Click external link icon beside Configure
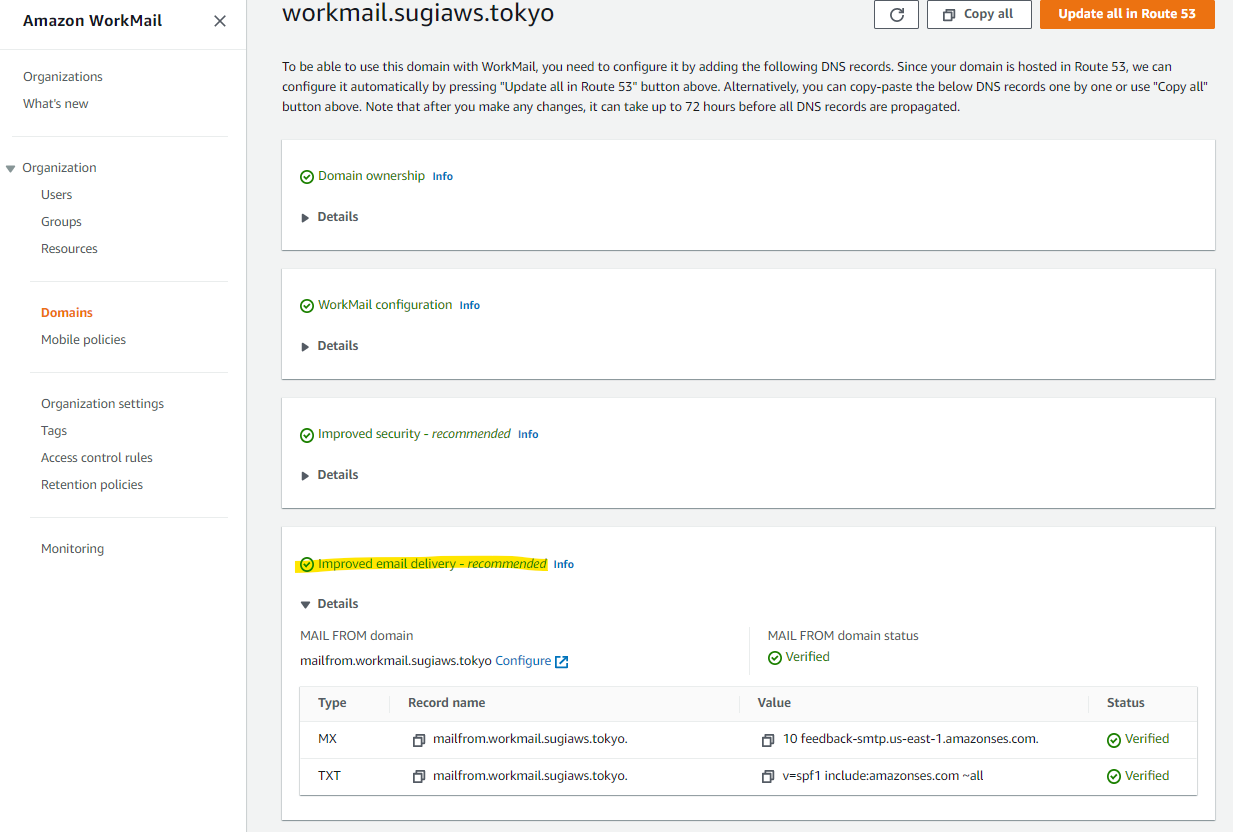The image size is (1233, 832). (562, 662)
